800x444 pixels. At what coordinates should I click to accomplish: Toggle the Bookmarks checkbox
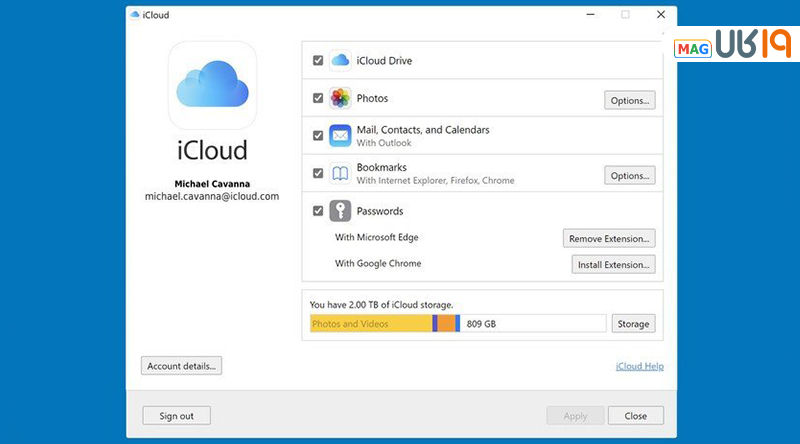pyautogui.click(x=318, y=173)
